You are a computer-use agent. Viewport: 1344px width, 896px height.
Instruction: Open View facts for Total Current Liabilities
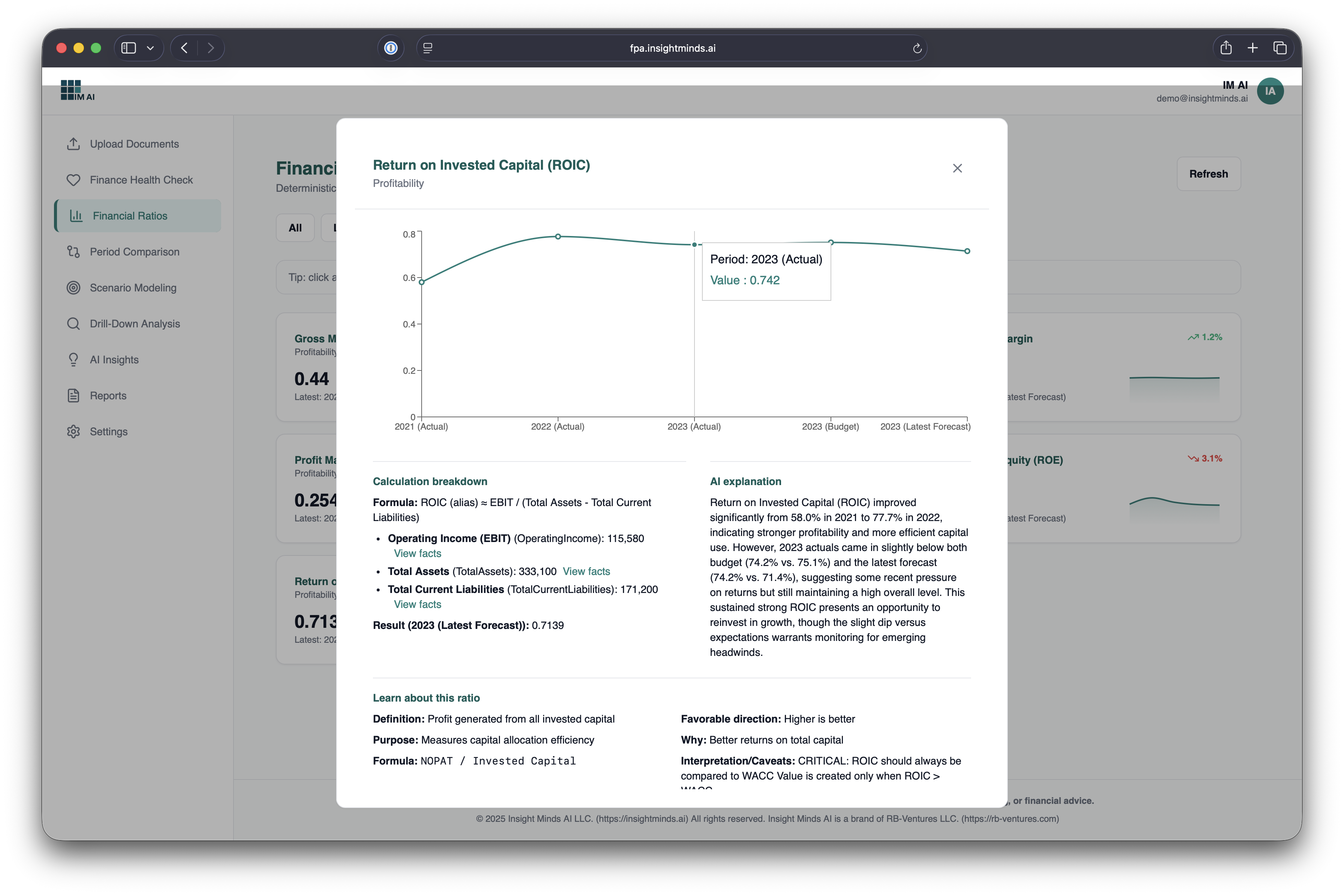(x=417, y=604)
